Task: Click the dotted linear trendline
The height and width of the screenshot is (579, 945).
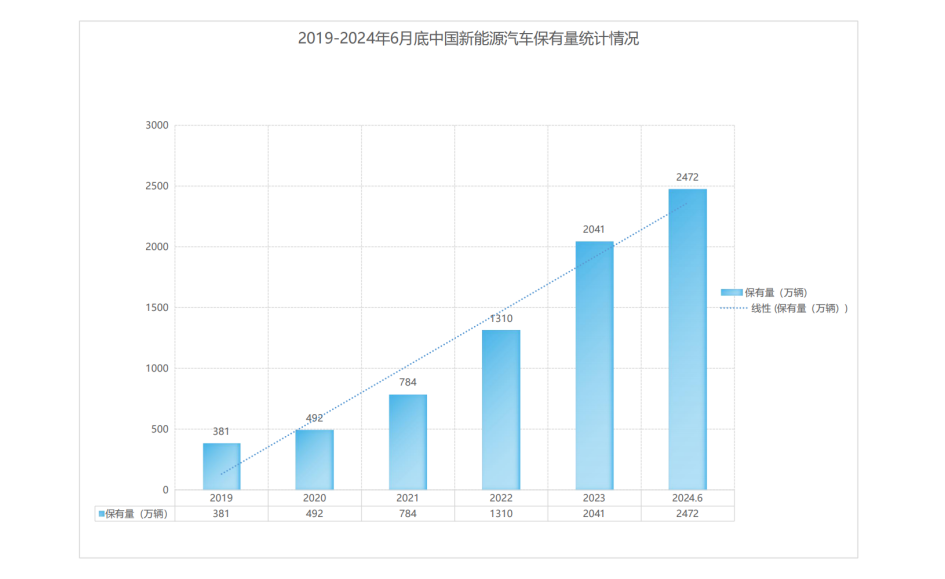Action: tap(454, 339)
